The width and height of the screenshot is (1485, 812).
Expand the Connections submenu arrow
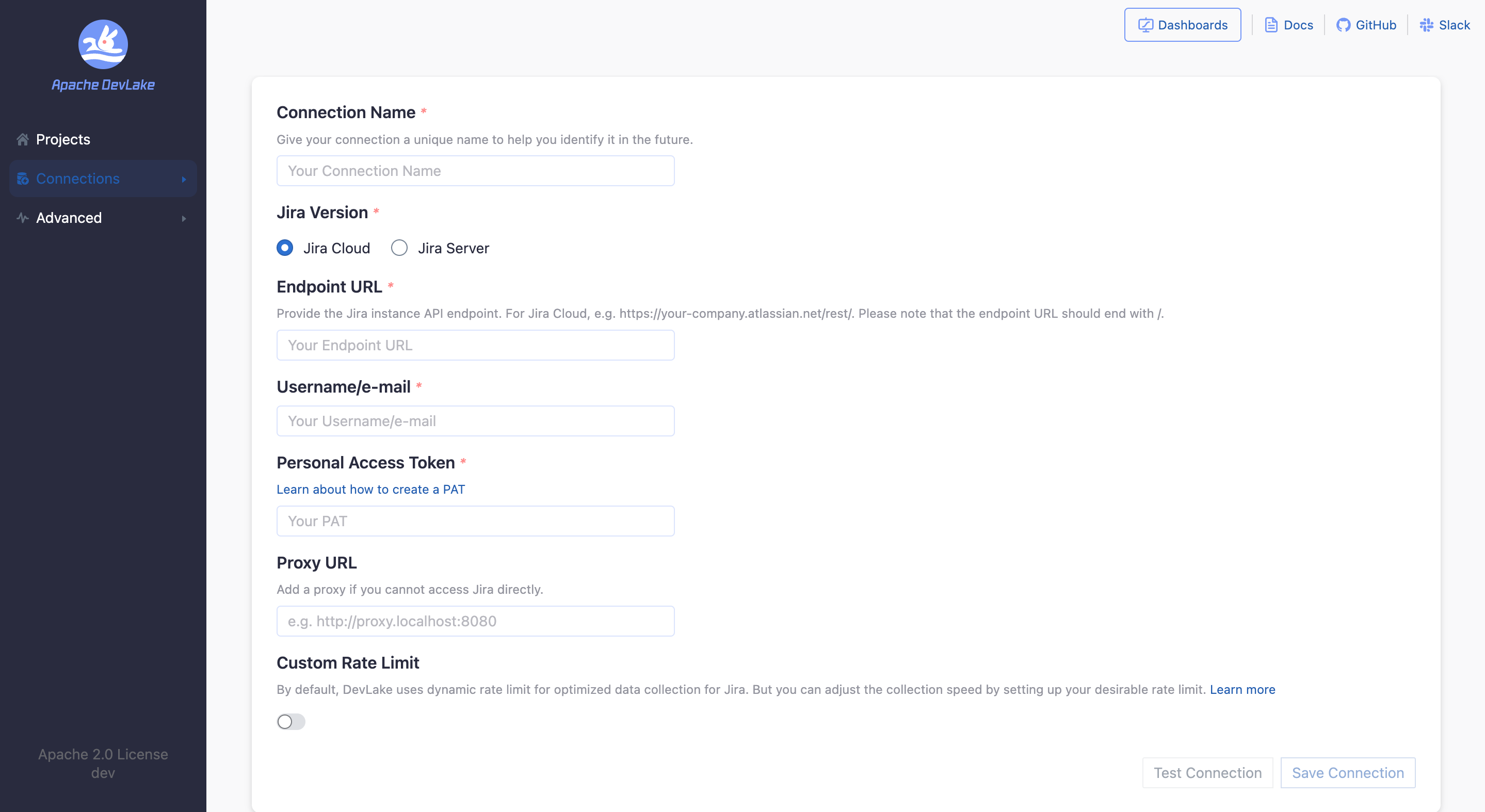184,179
